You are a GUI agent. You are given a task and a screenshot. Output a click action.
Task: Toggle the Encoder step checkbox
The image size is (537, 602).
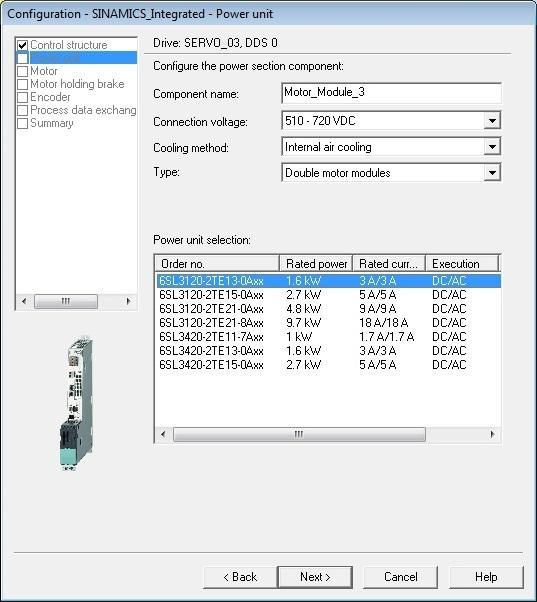tap(23, 98)
